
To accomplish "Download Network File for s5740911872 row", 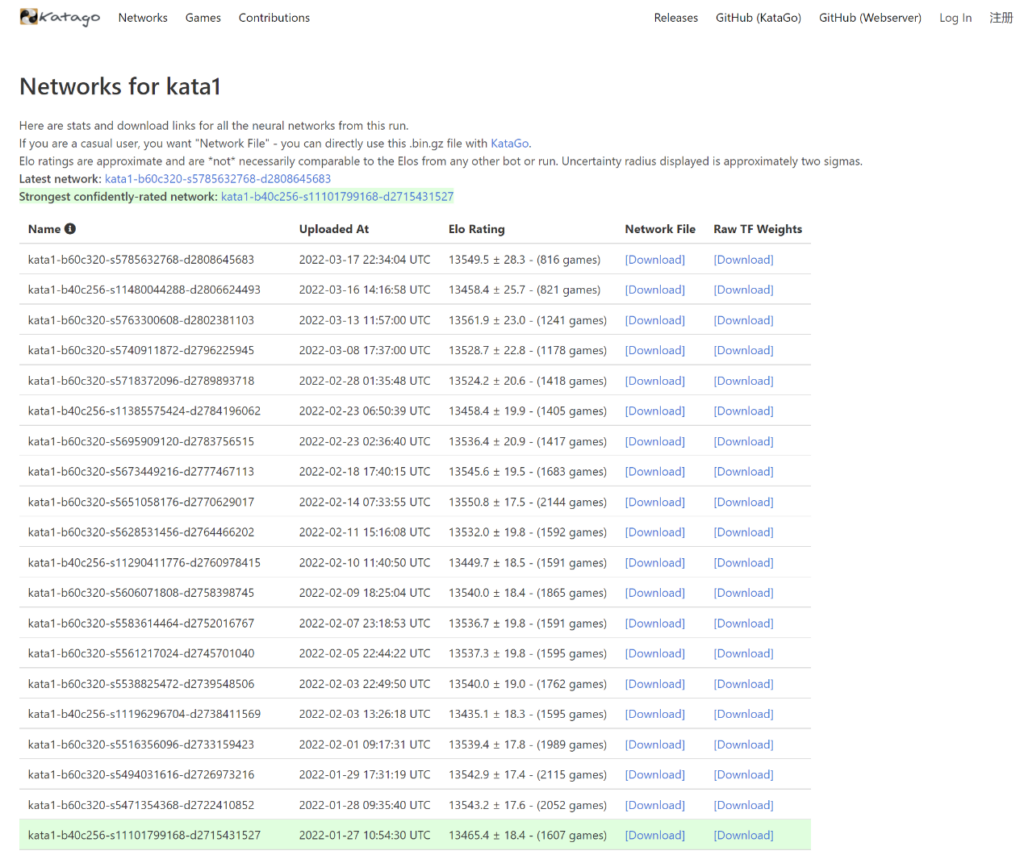I will [655, 350].
